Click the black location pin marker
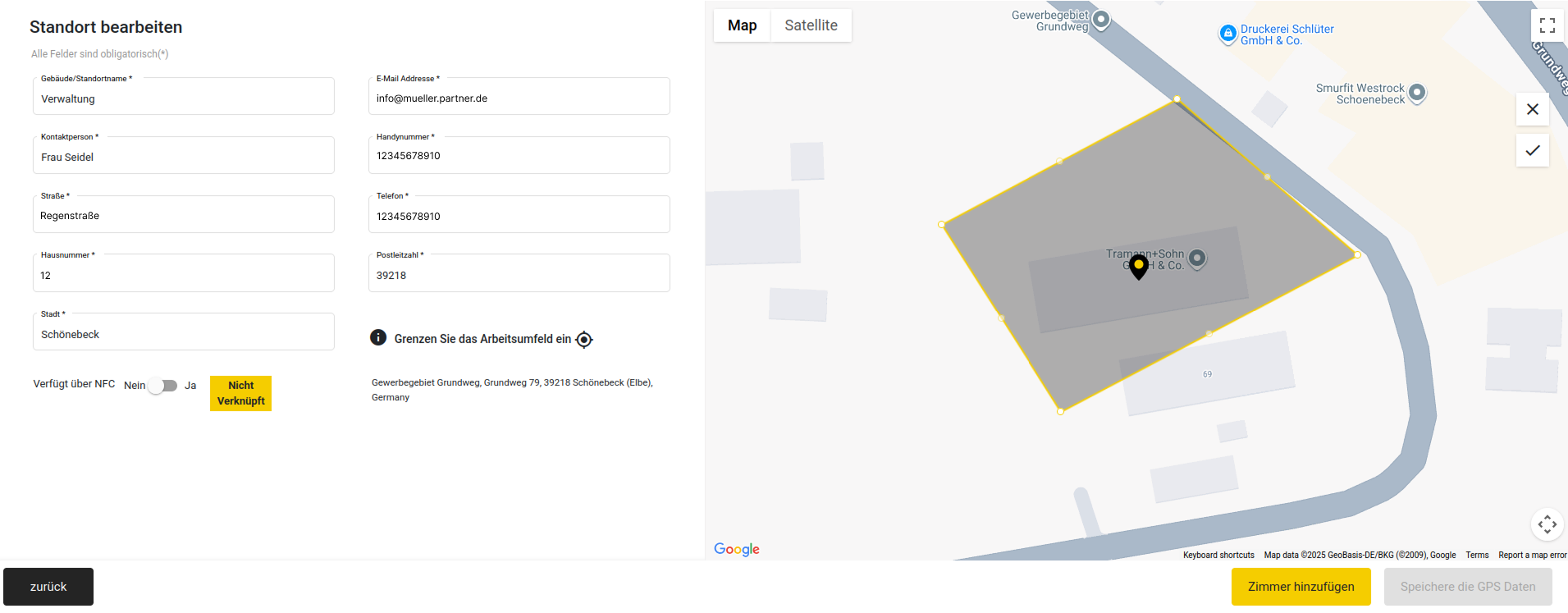 1138,267
